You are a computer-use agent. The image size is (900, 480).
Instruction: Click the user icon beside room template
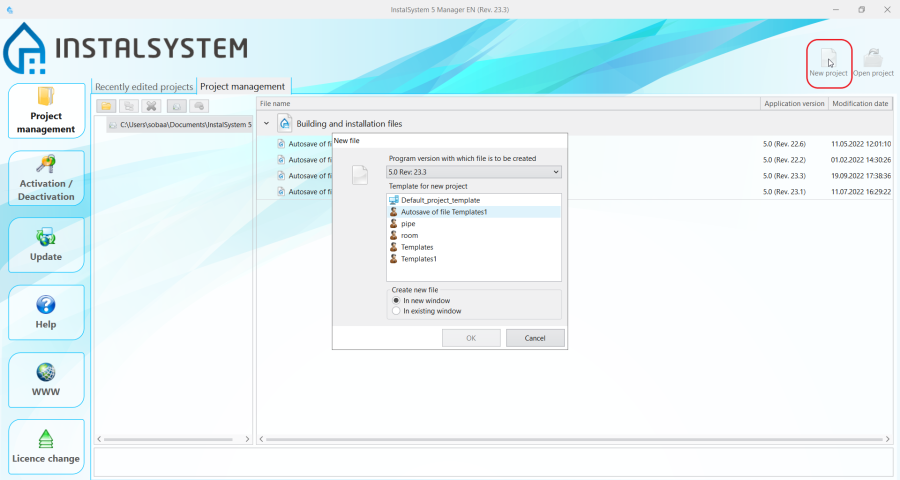tap(394, 235)
